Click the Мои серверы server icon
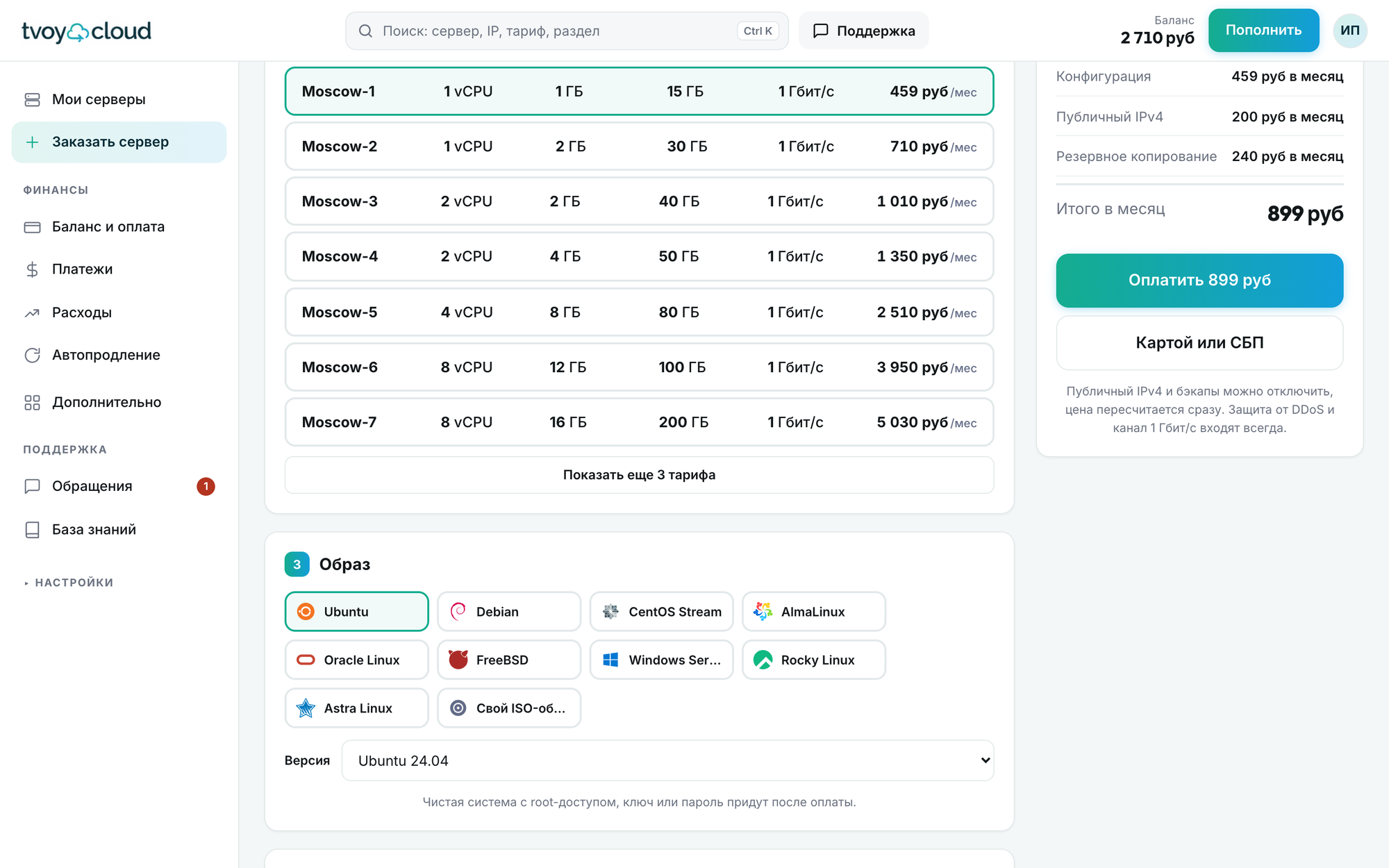This screenshot has width=1389, height=868. coord(32,99)
